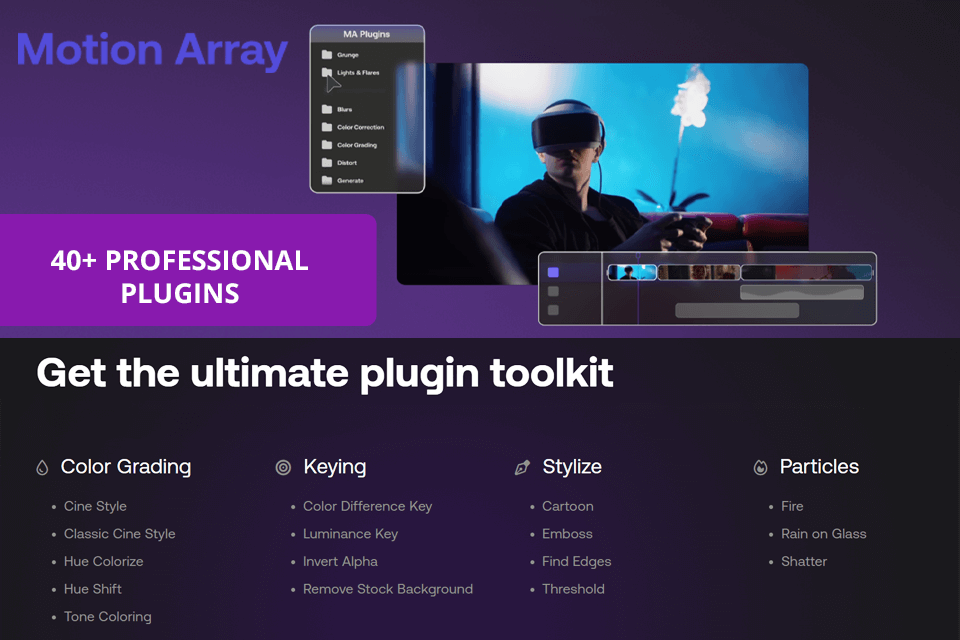Click the Particles flame icon
This screenshot has height=640, width=960.
760,468
